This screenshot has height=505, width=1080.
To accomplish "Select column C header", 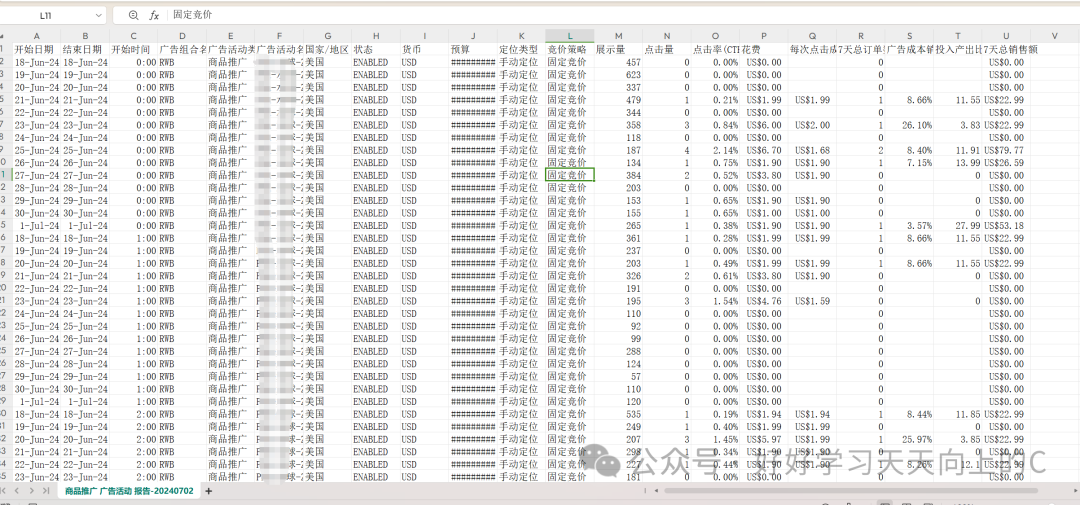I will pos(133,36).
